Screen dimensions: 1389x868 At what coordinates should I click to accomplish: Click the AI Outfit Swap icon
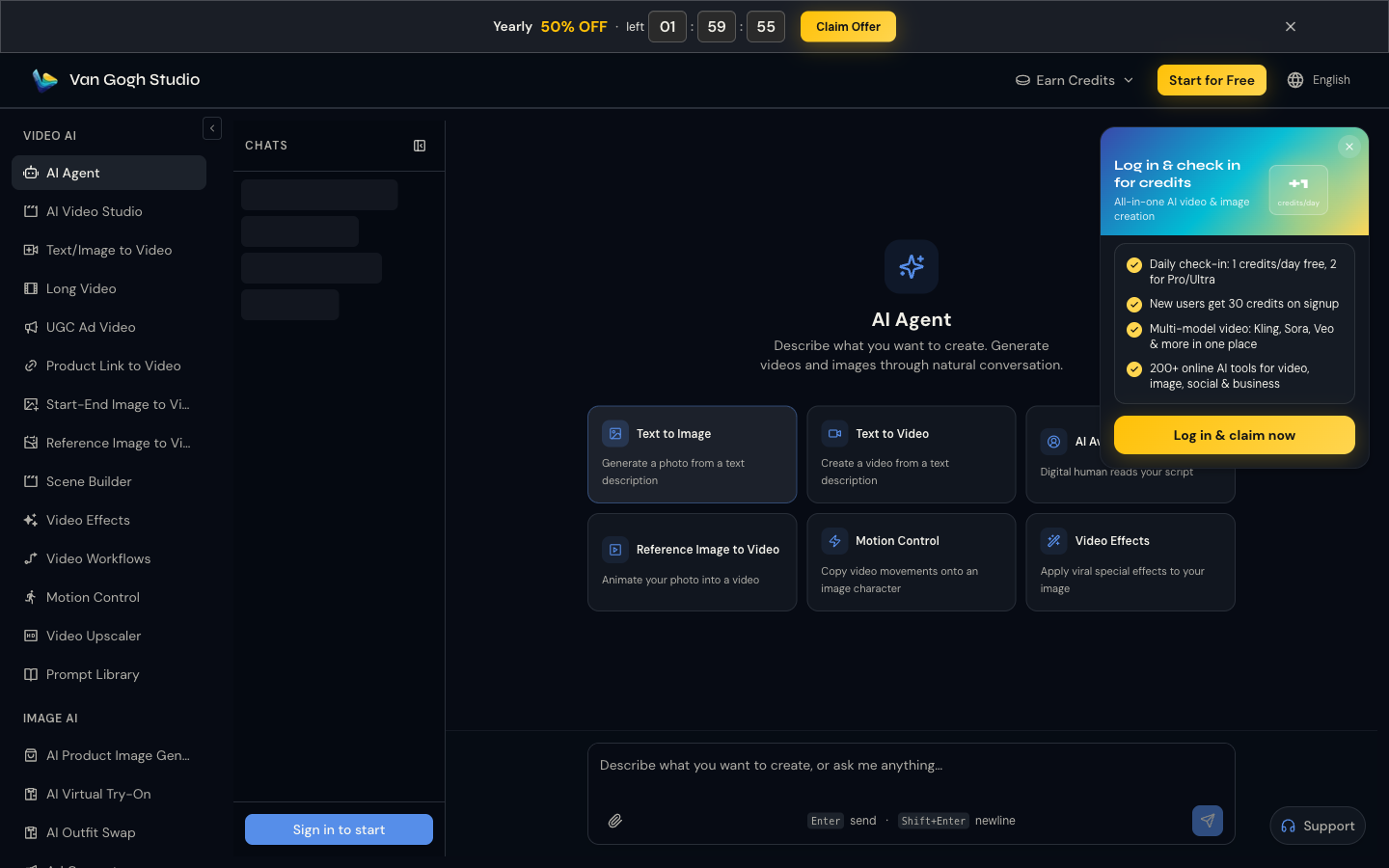pyautogui.click(x=31, y=832)
